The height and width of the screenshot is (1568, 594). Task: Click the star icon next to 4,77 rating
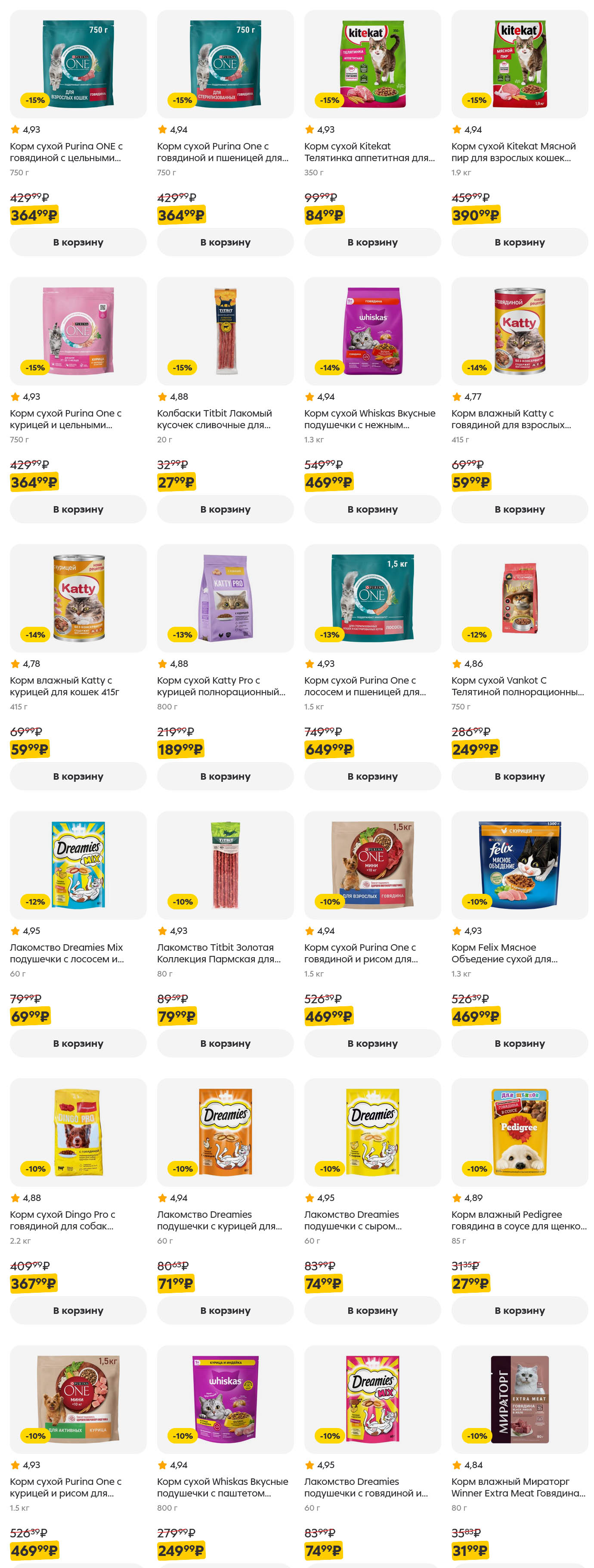457,397
